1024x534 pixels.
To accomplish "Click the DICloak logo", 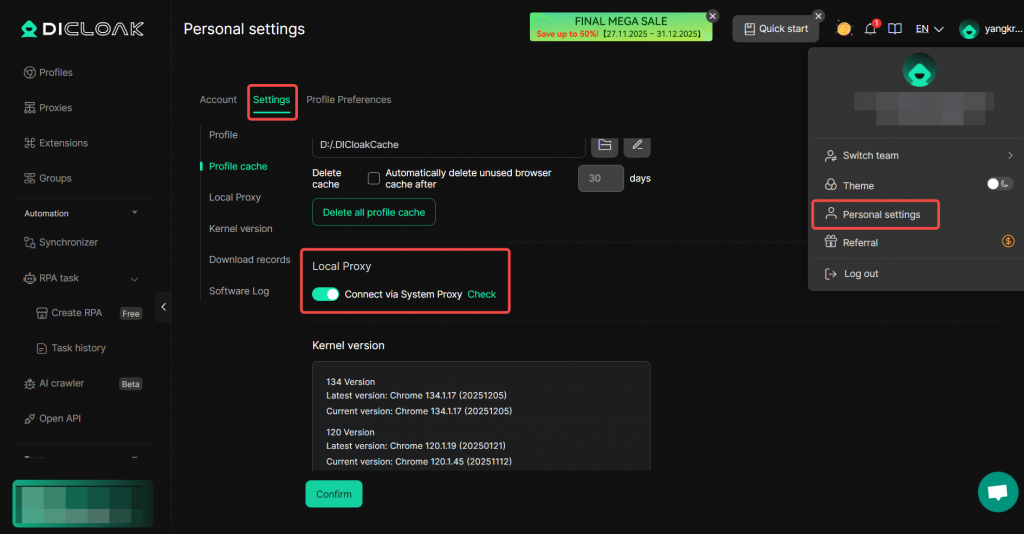I will 82,29.
